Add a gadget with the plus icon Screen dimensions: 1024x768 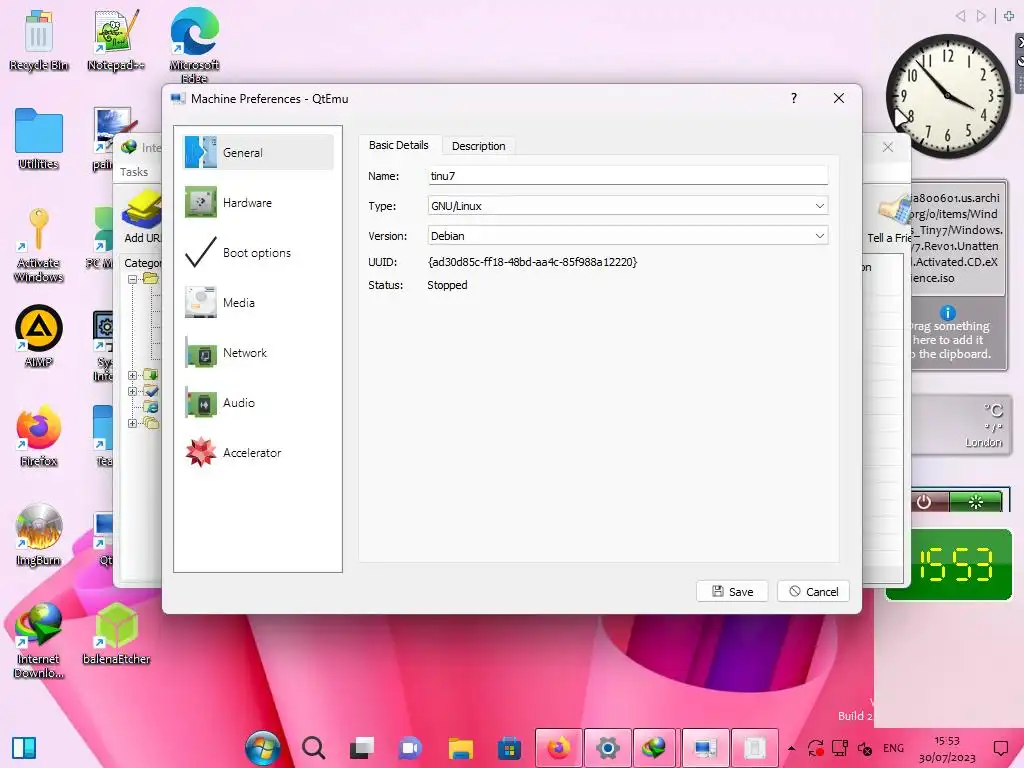click(x=1009, y=16)
